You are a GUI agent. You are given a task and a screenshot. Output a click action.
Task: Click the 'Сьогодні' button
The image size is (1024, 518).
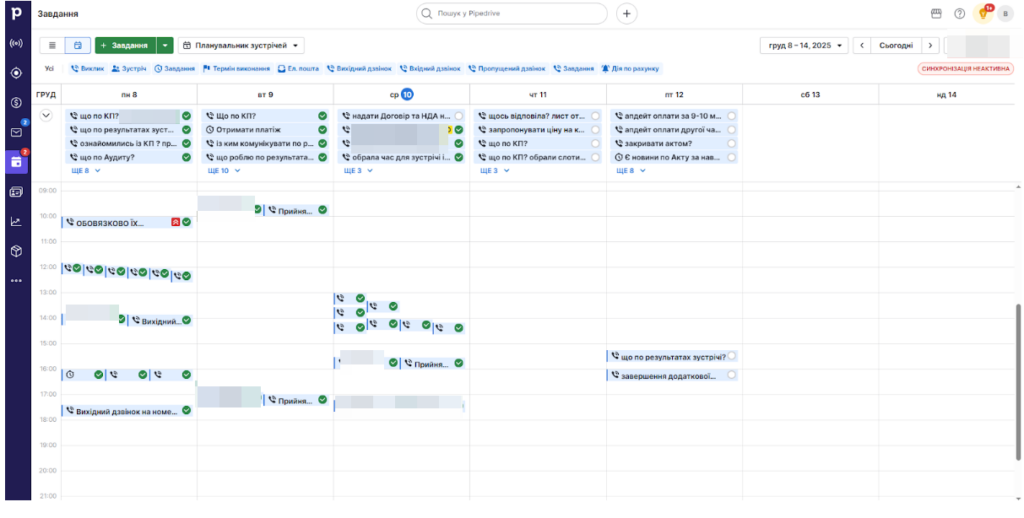pyautogui.click(x=897, y=46)
